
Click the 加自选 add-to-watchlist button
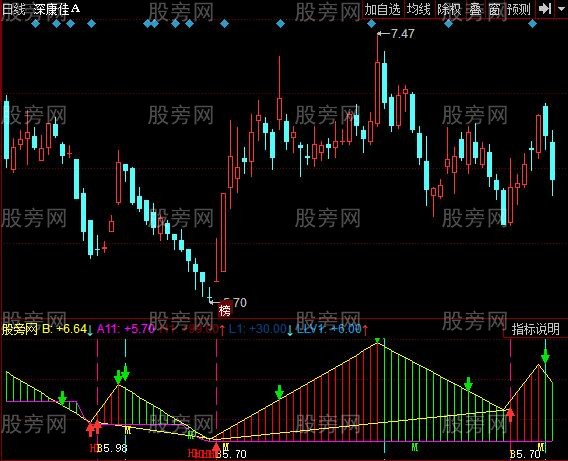[x=383, y=9]
